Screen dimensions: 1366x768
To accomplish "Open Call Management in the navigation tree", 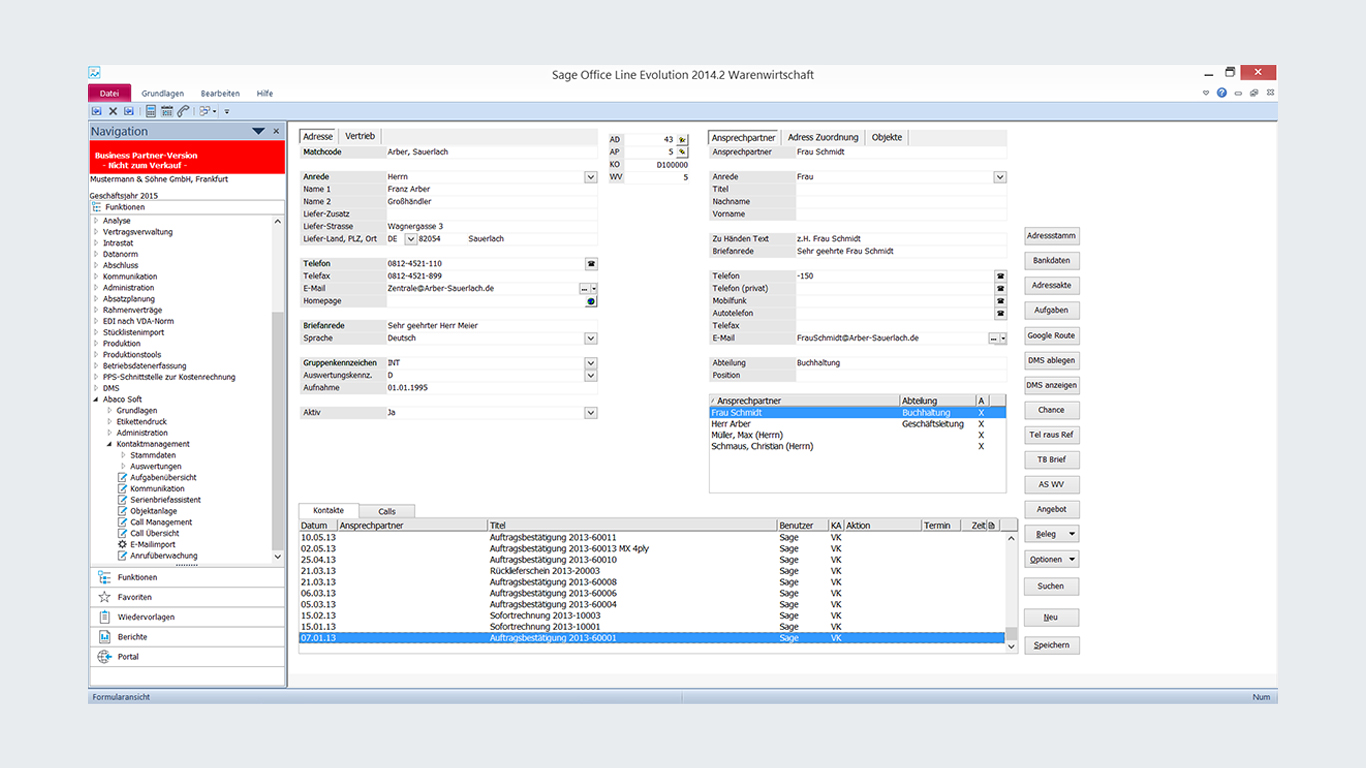I will pos(154,522).
